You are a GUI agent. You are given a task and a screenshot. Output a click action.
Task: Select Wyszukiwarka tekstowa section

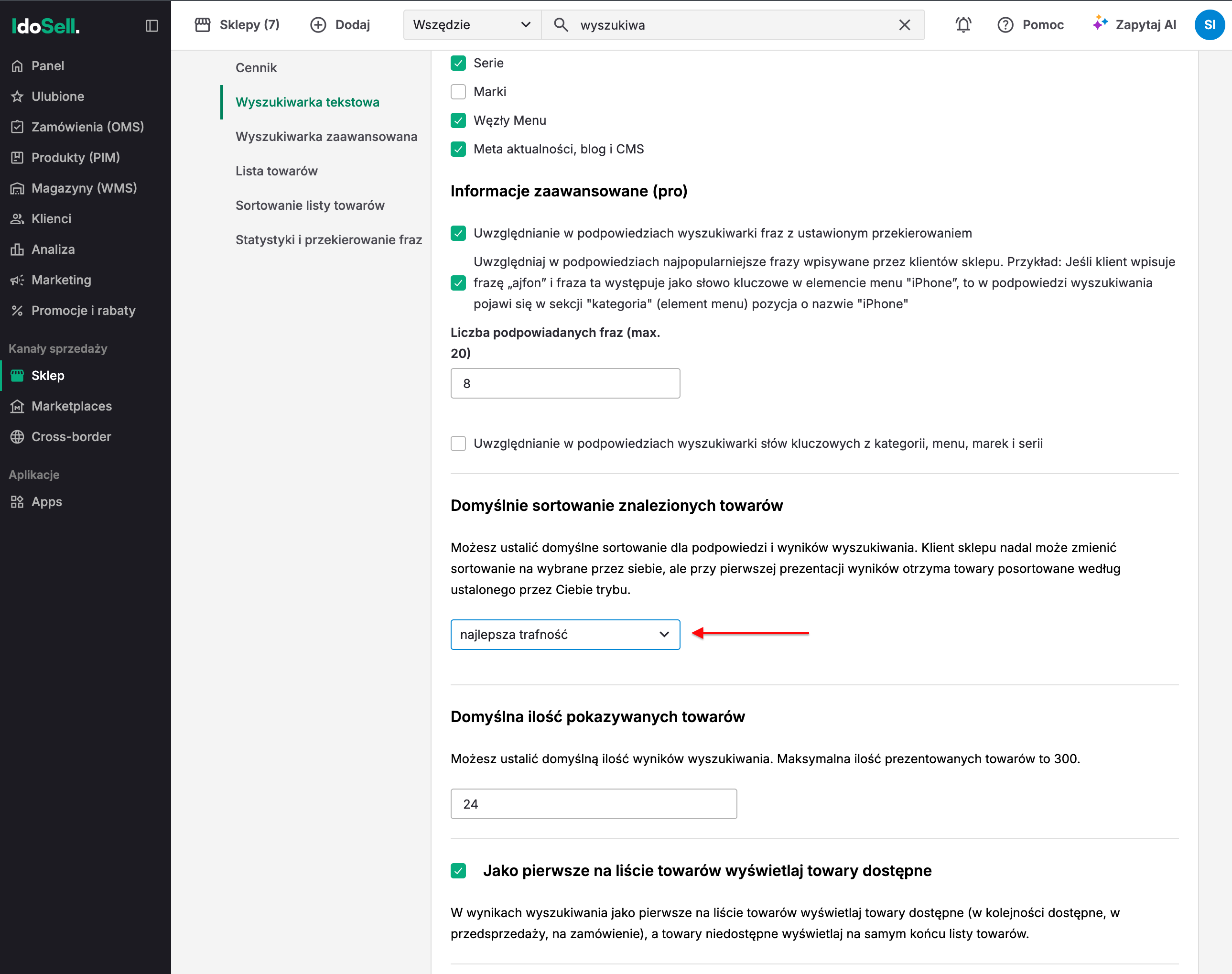pyautogui.click(x=307, y=102)
